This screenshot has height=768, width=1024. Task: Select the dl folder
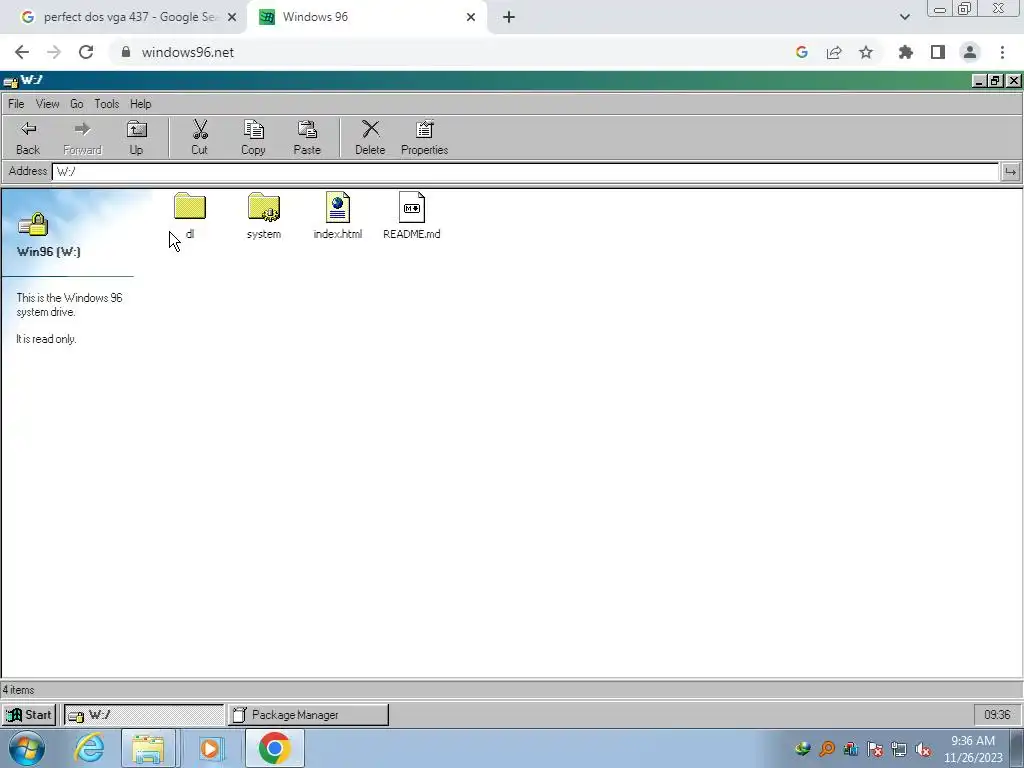(x=189, y=216)
